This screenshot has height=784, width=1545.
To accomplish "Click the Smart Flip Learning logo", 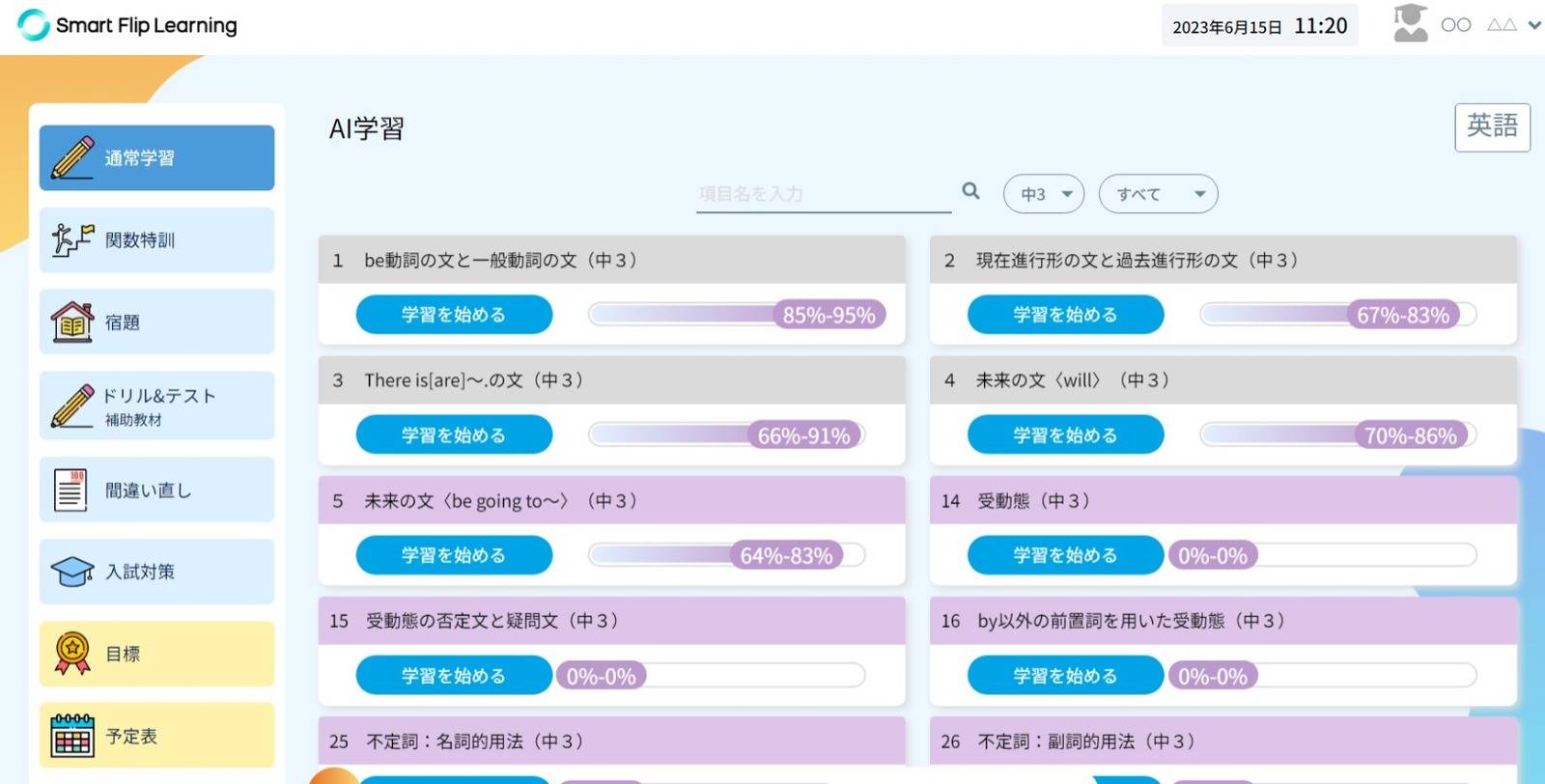I will 127,25.
